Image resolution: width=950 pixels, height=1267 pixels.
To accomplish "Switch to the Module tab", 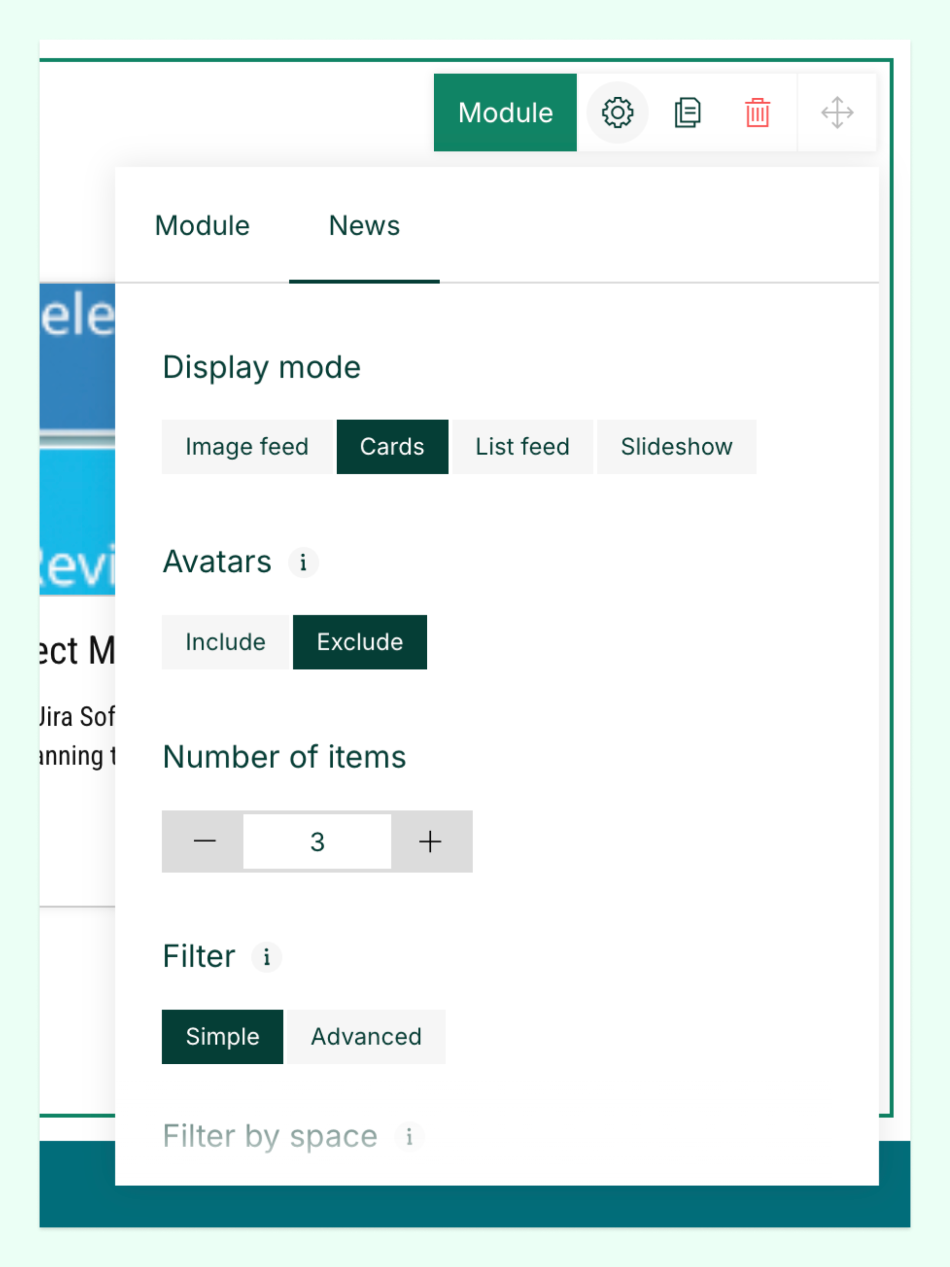I will pos(202,226).
